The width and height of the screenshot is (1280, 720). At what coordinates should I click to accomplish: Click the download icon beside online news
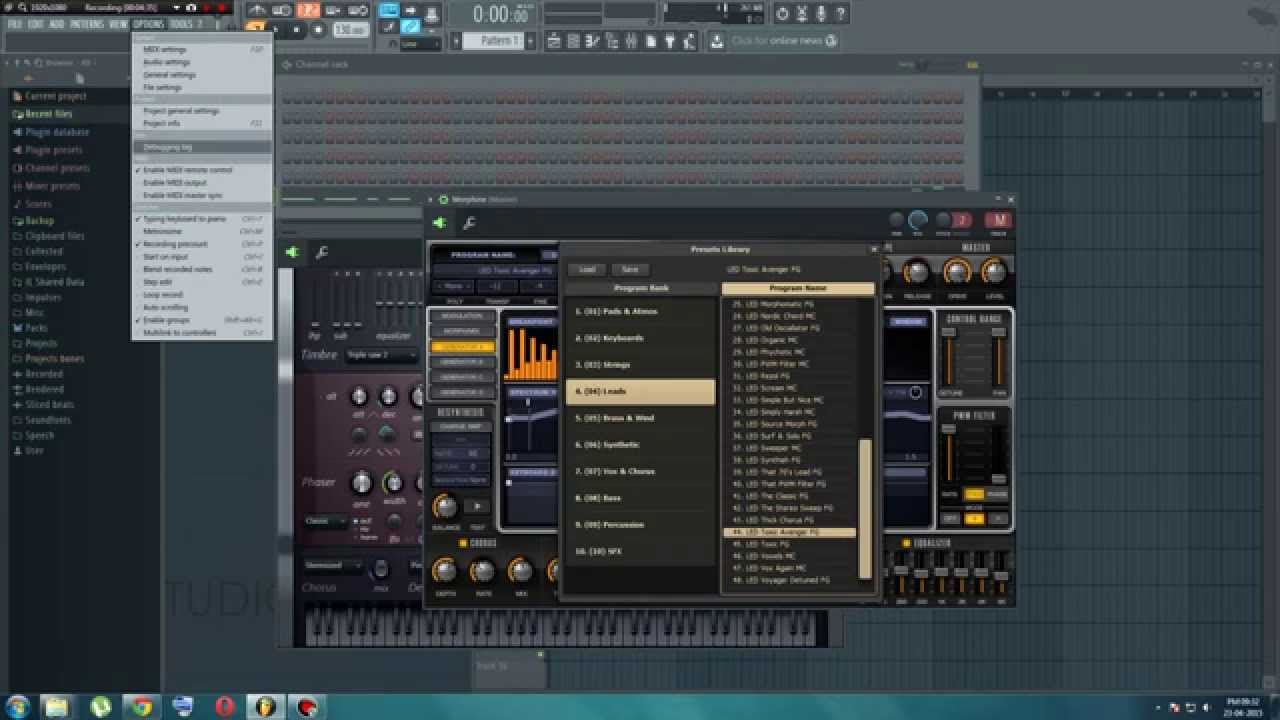717,41
